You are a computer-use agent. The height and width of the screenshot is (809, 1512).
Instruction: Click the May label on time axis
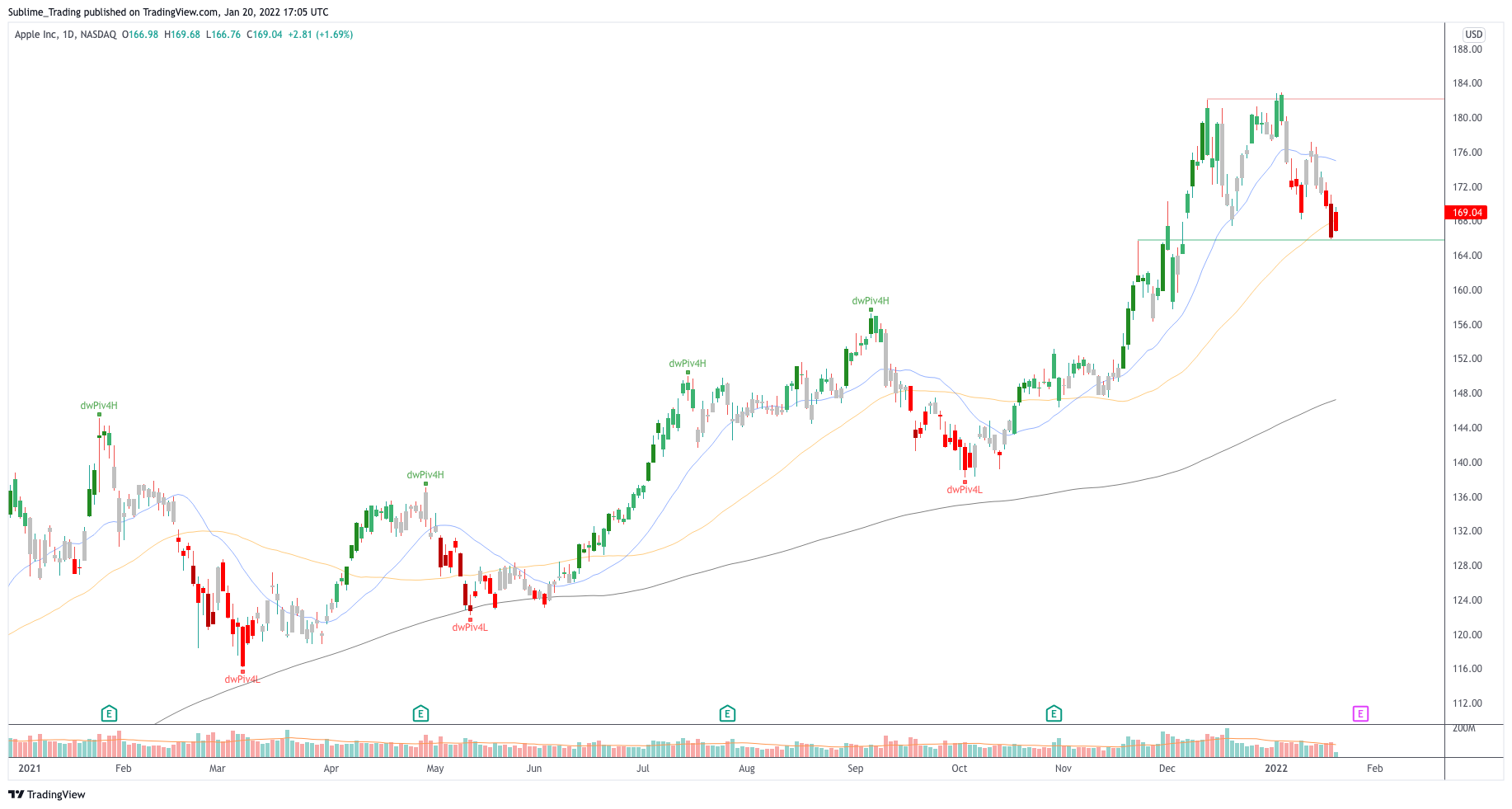click(x=435, y=769)
